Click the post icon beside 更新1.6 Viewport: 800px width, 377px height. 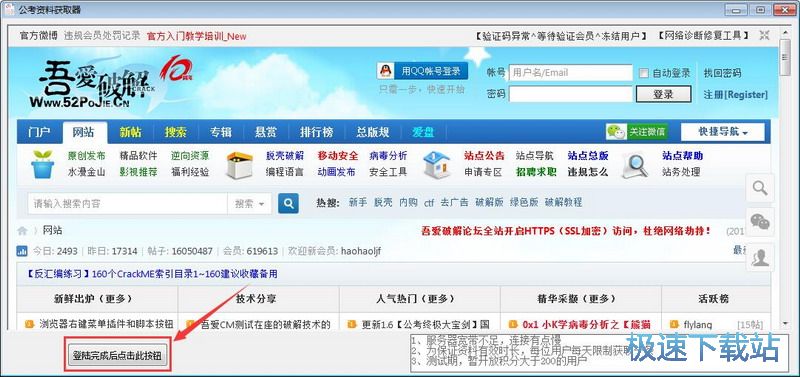352,324
